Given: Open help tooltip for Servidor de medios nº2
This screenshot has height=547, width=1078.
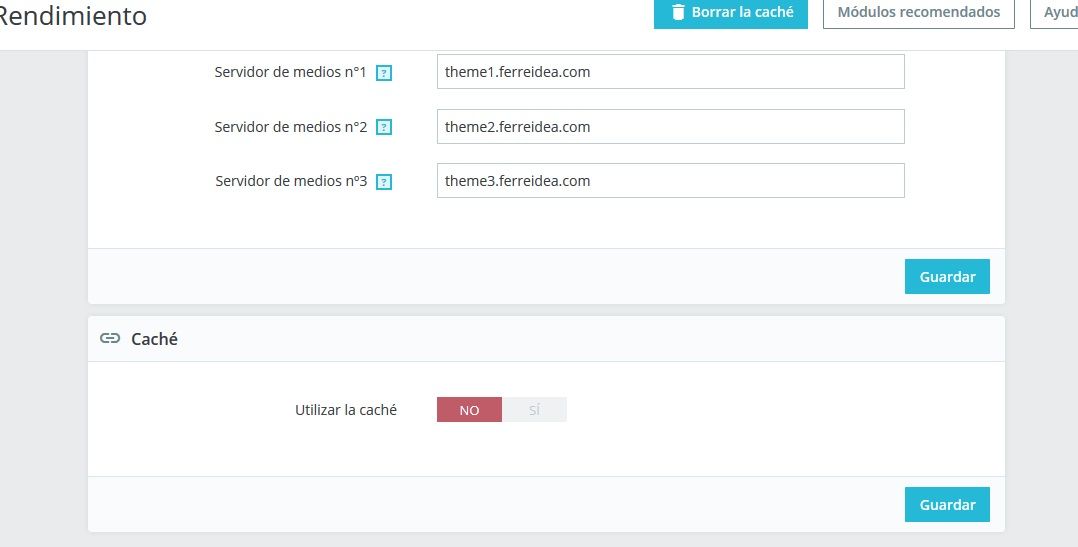Looking at the screenshot, I should 384,127.
